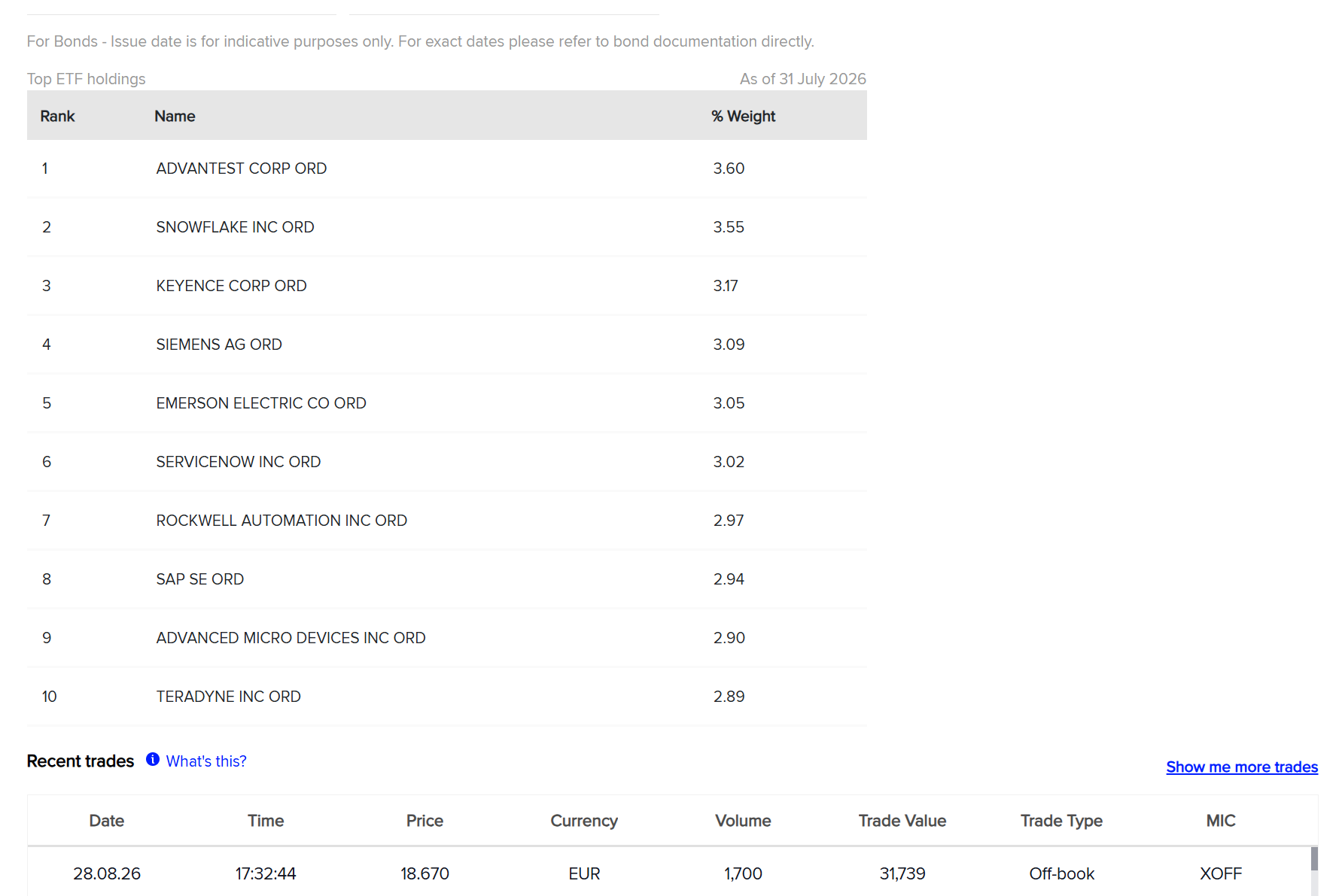Click the SNOWFLAKE INC ORD holding

(x=235, y=227)
